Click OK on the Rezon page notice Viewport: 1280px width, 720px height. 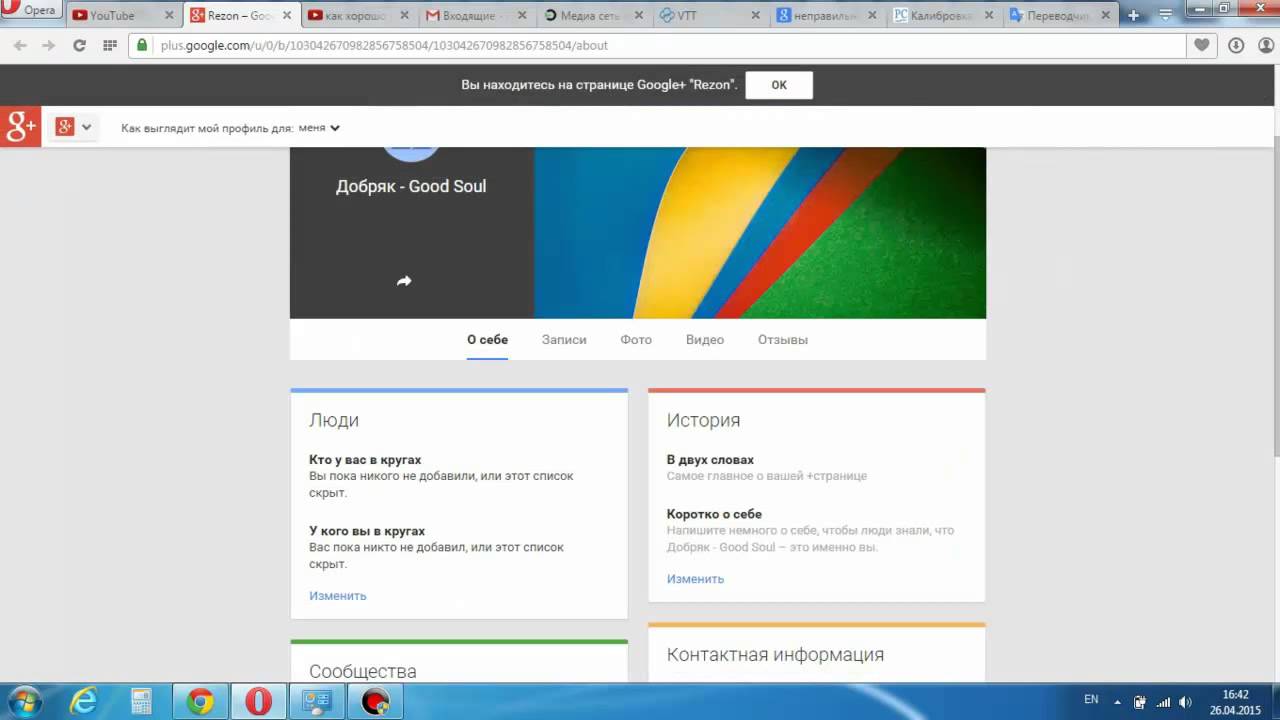click(x=779, y=85)
